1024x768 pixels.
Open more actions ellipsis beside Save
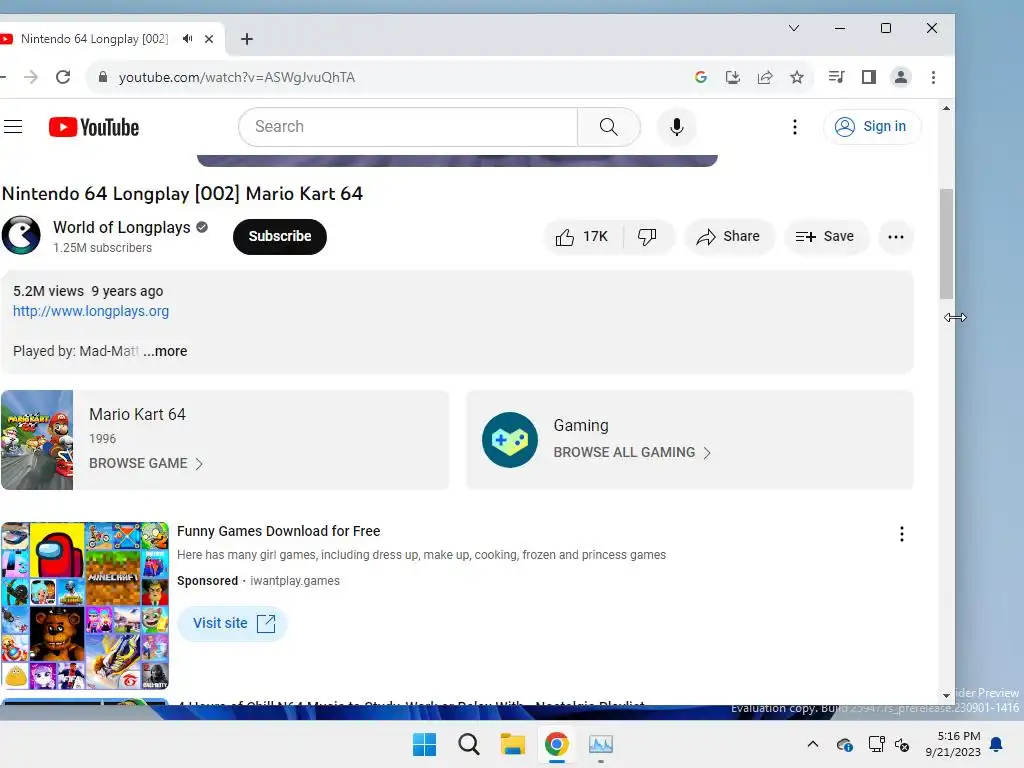(x=896, y=236)
